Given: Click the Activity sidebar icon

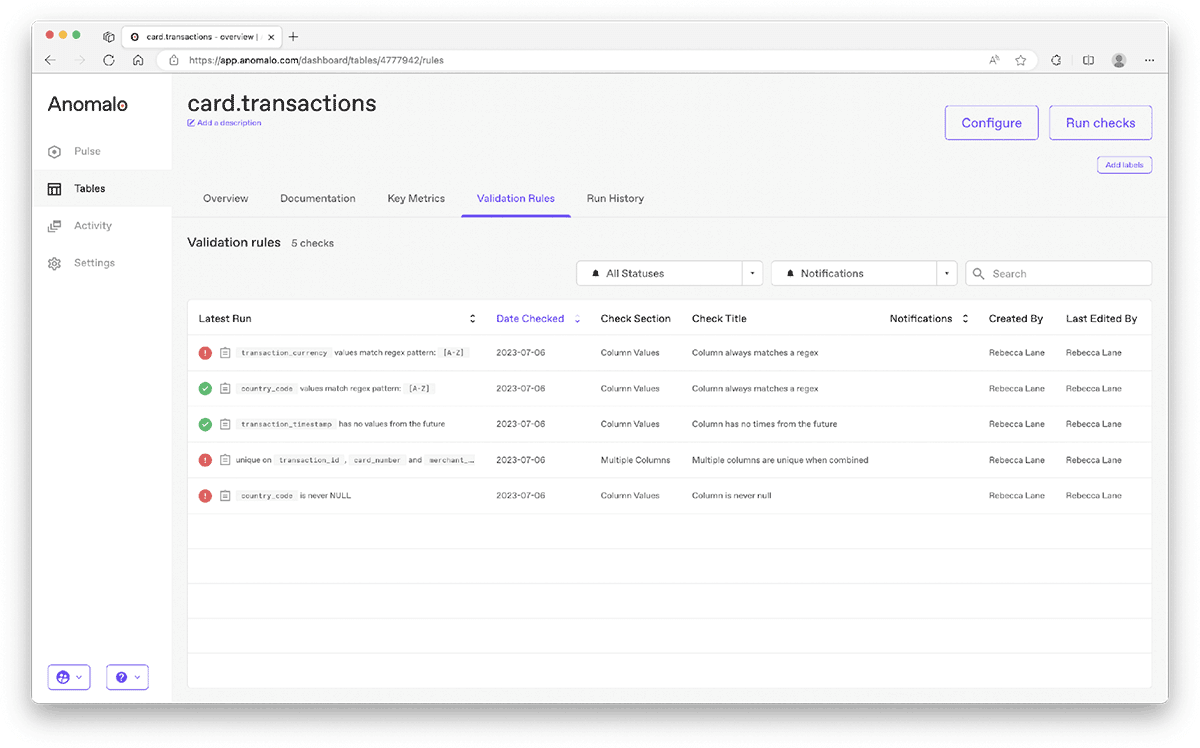Looking at the screenshot, I should click(55, 226).
